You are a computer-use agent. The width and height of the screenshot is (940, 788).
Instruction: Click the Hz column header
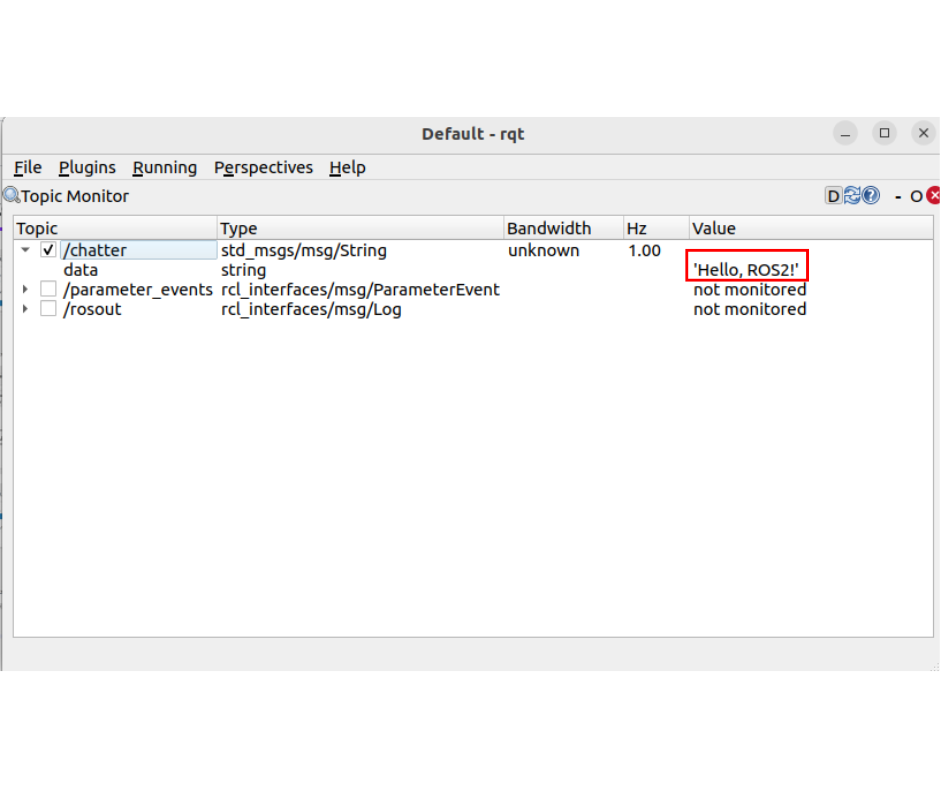click(x=637, y=228)
